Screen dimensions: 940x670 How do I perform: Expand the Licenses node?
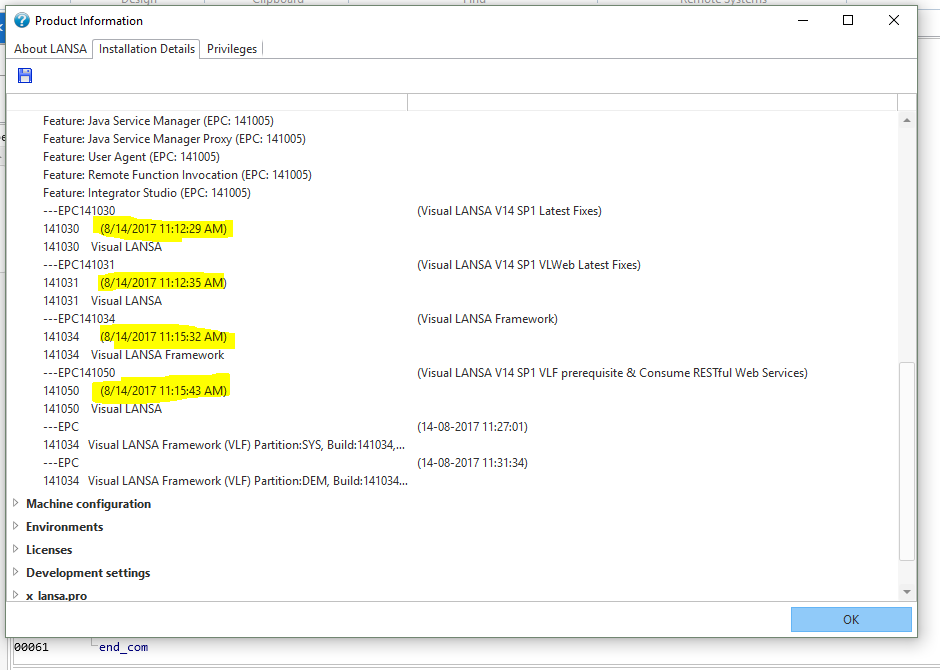(x=16, y=549)
